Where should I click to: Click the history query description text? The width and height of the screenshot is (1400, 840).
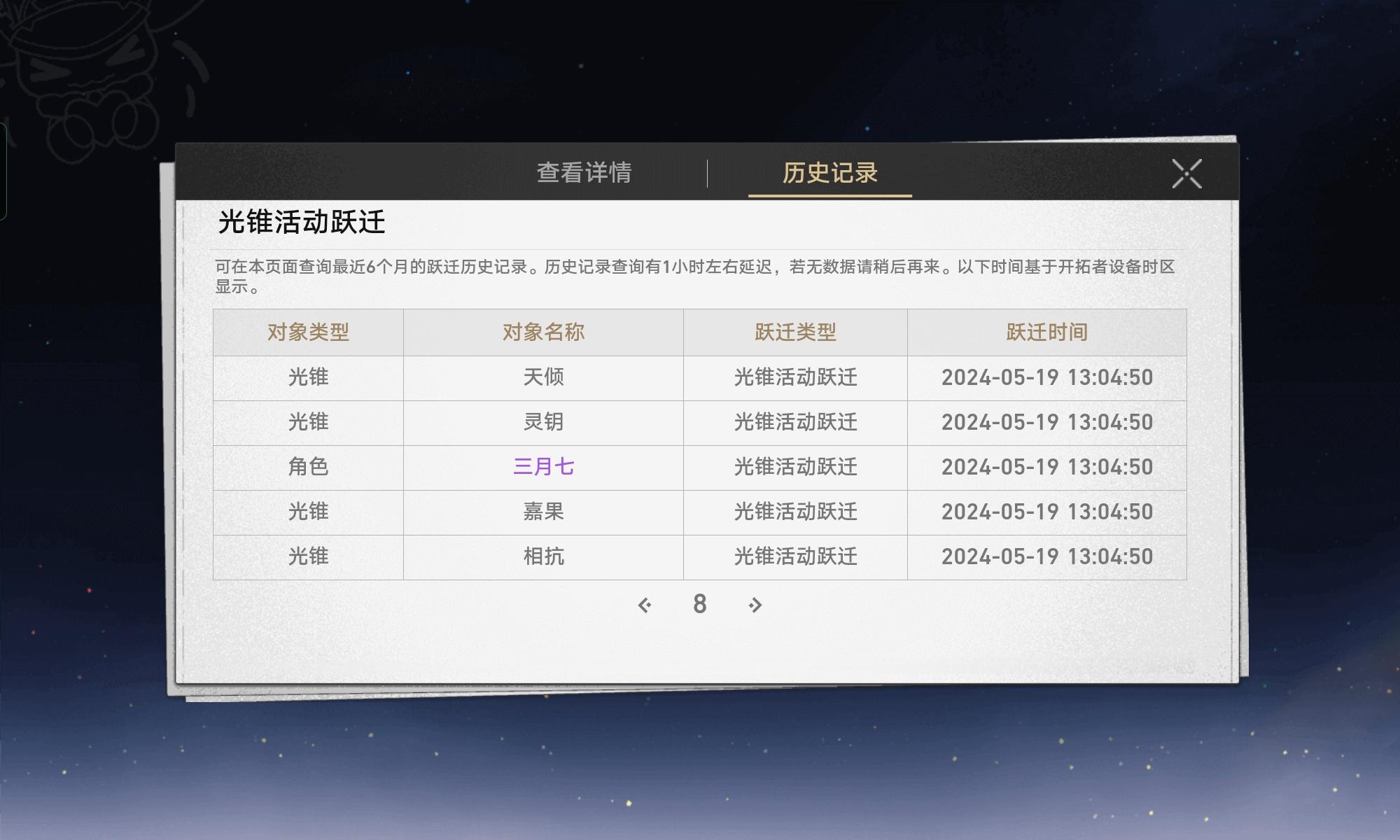694,276
